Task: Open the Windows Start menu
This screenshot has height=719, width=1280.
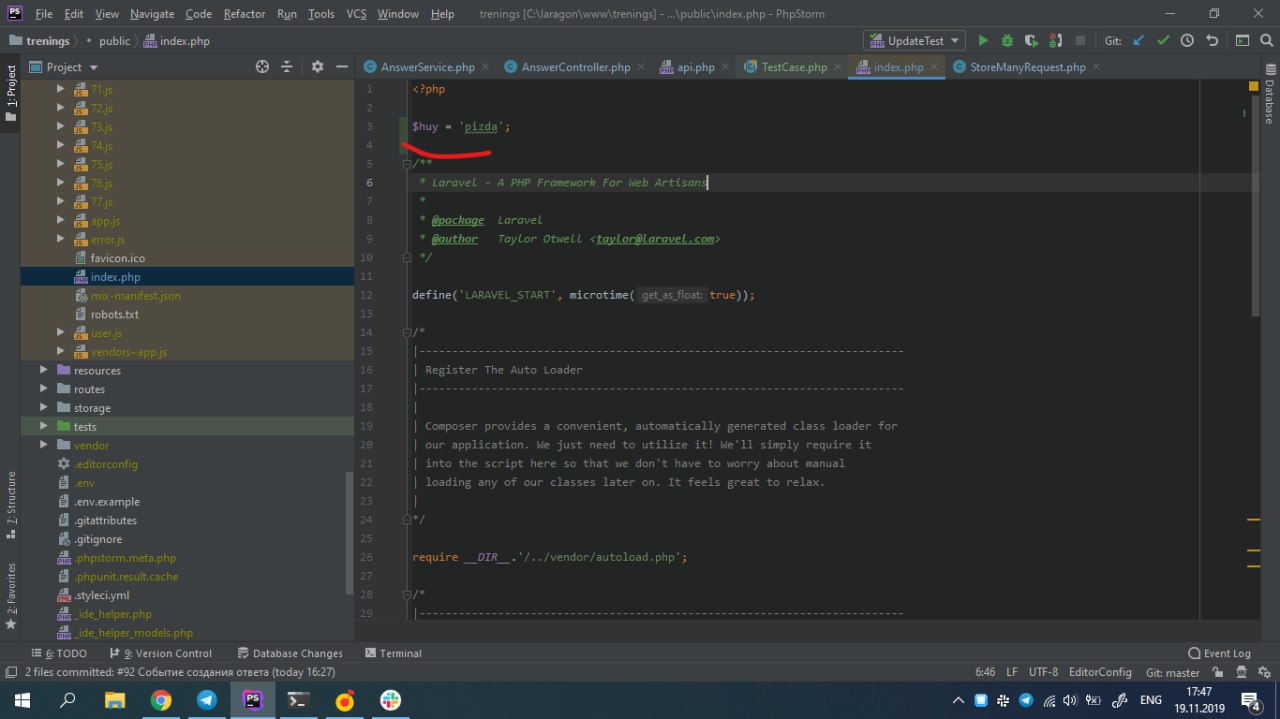Action: pos(22,700)
